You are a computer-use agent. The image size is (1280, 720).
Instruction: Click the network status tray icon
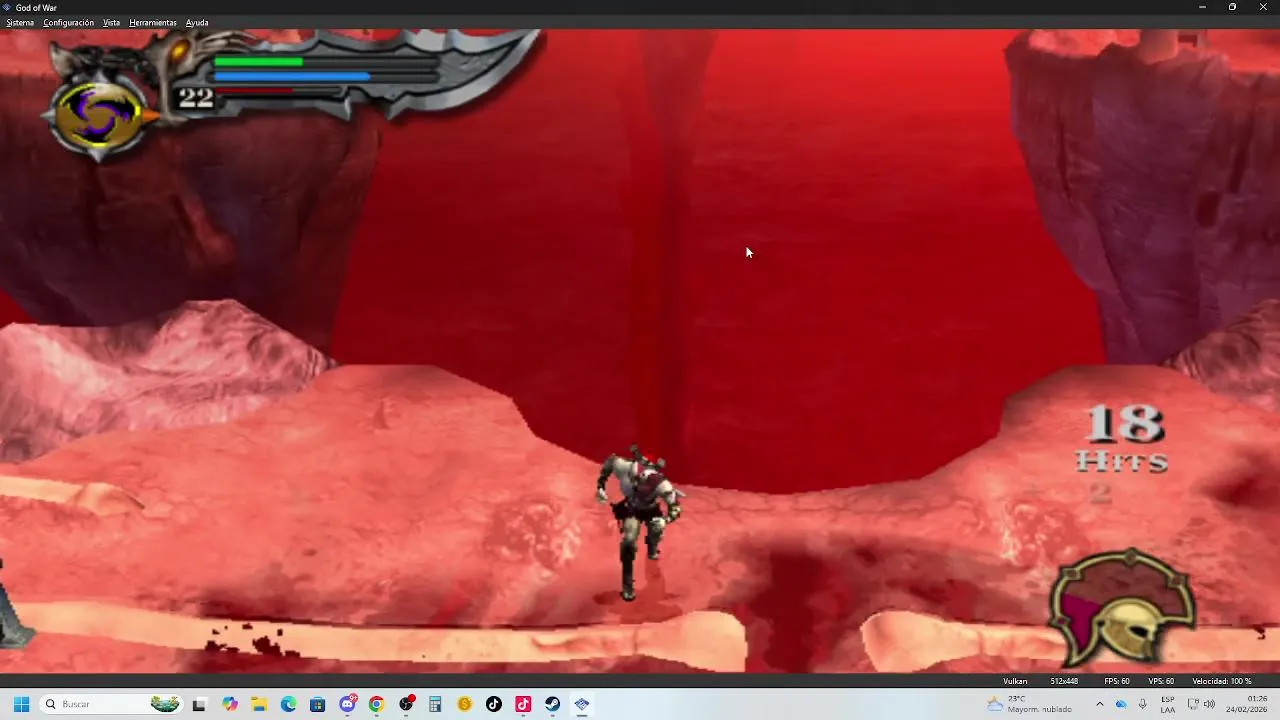tap(1193, 704)
